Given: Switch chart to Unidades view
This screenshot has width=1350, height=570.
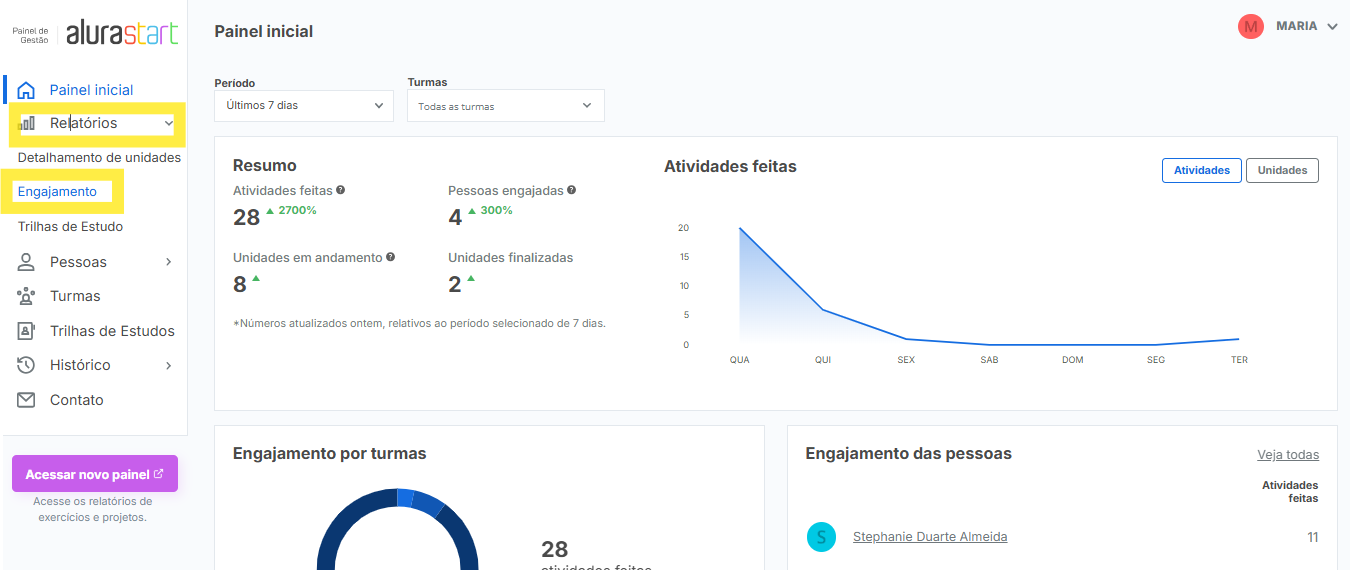Looking at the screenshot, I should pyautogui.click(x=1282, y=171).
